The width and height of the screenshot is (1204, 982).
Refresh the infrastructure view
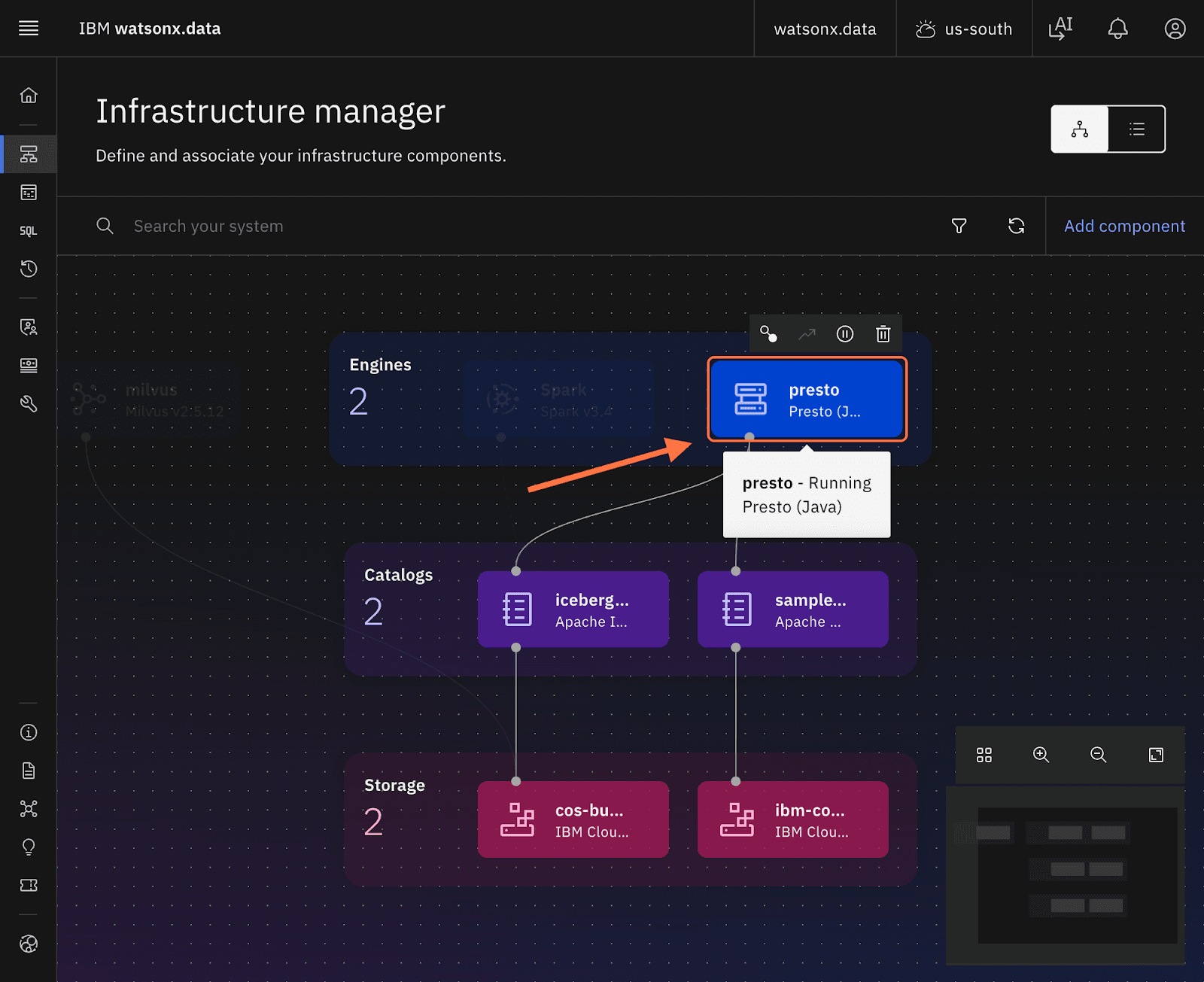pos(1016,226)
